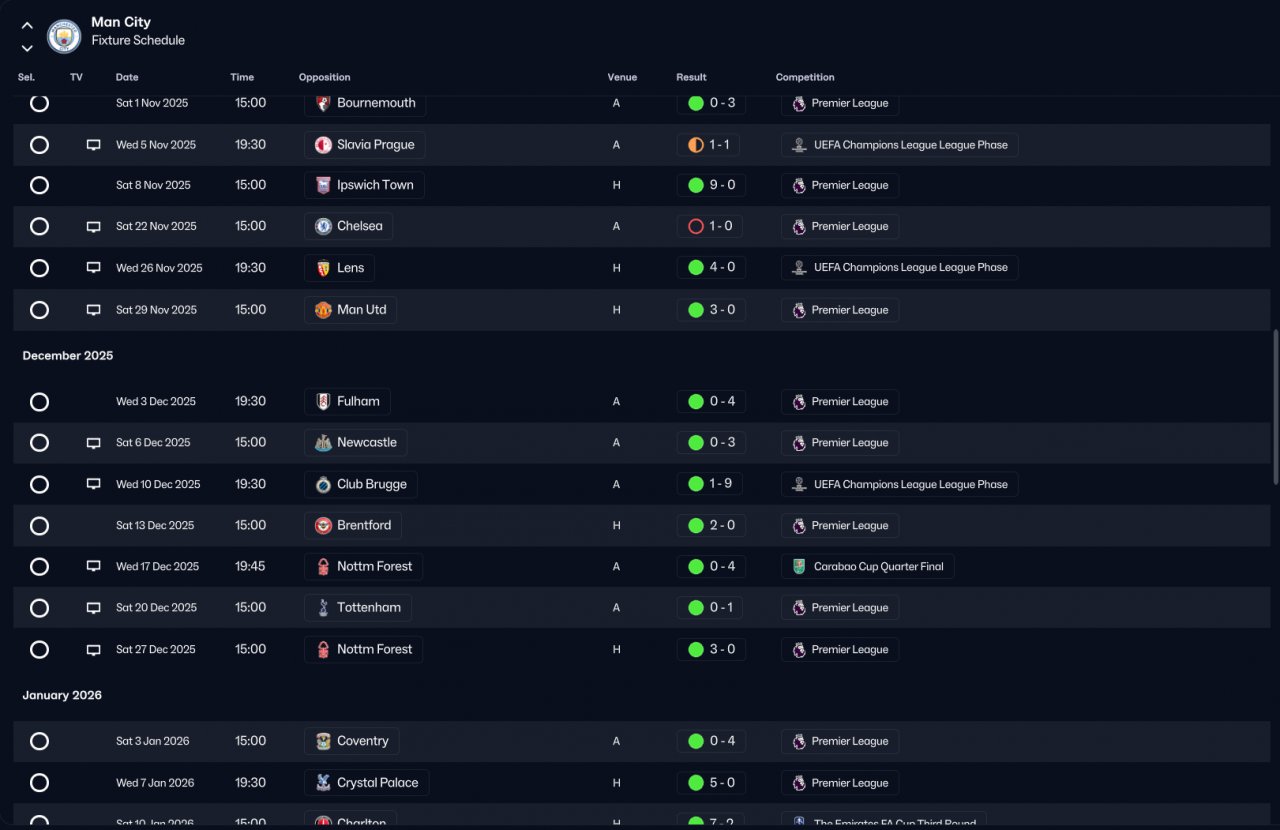Click the Crystal Palace club badge
Image resolution: width=1280 pixels, height=830 pixels.
tap(323, 783)
